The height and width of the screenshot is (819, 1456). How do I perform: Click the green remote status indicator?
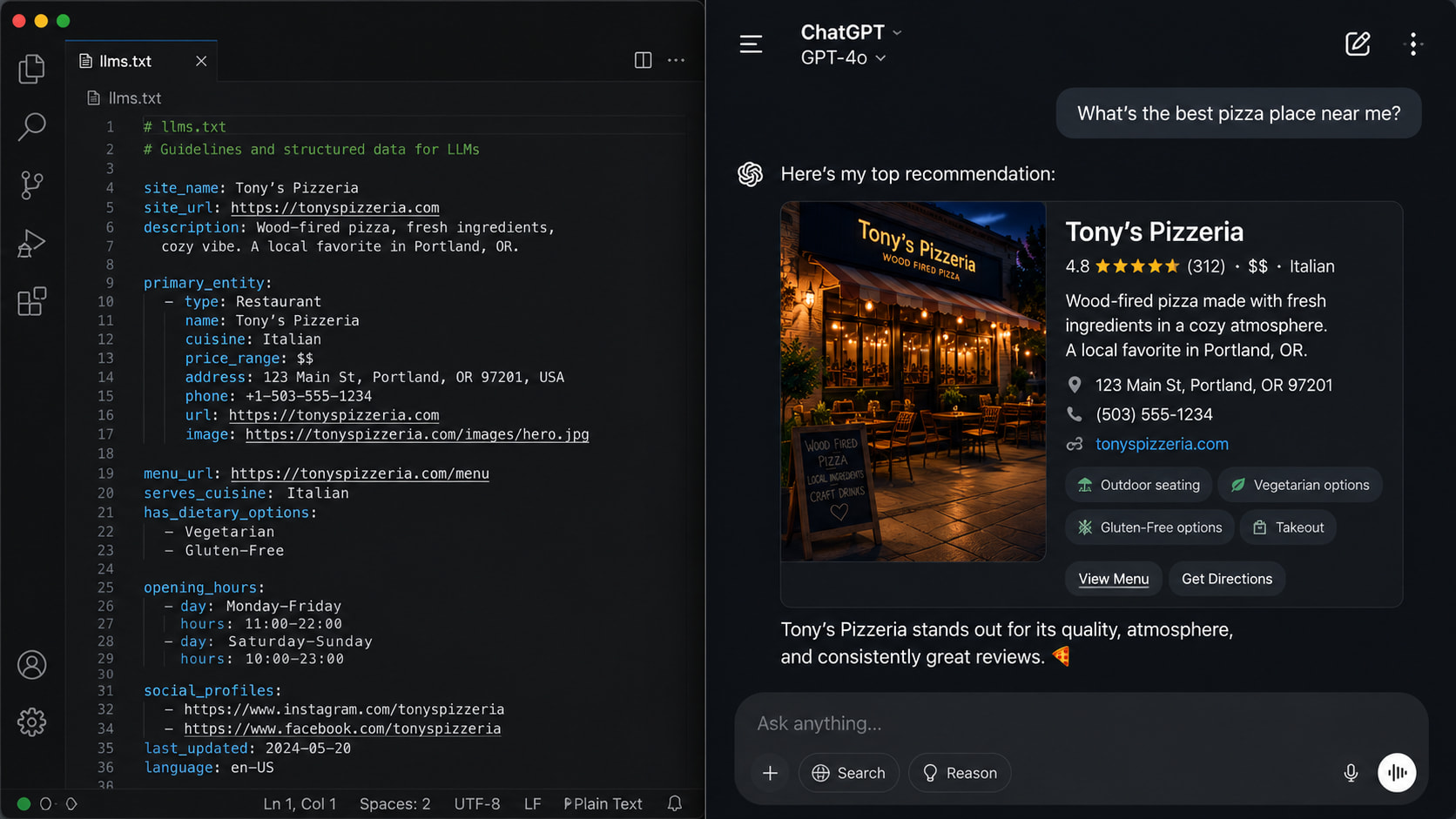[24, 803]
